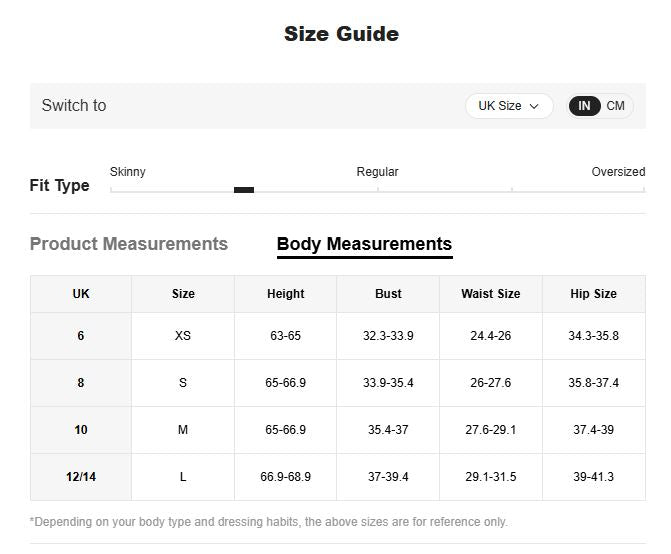Image resolution: width=671 pixels, height=554 pixels.
Task: Select the UK 12/14 row cell
Action: pyautogui.click(x=81, y=477)
